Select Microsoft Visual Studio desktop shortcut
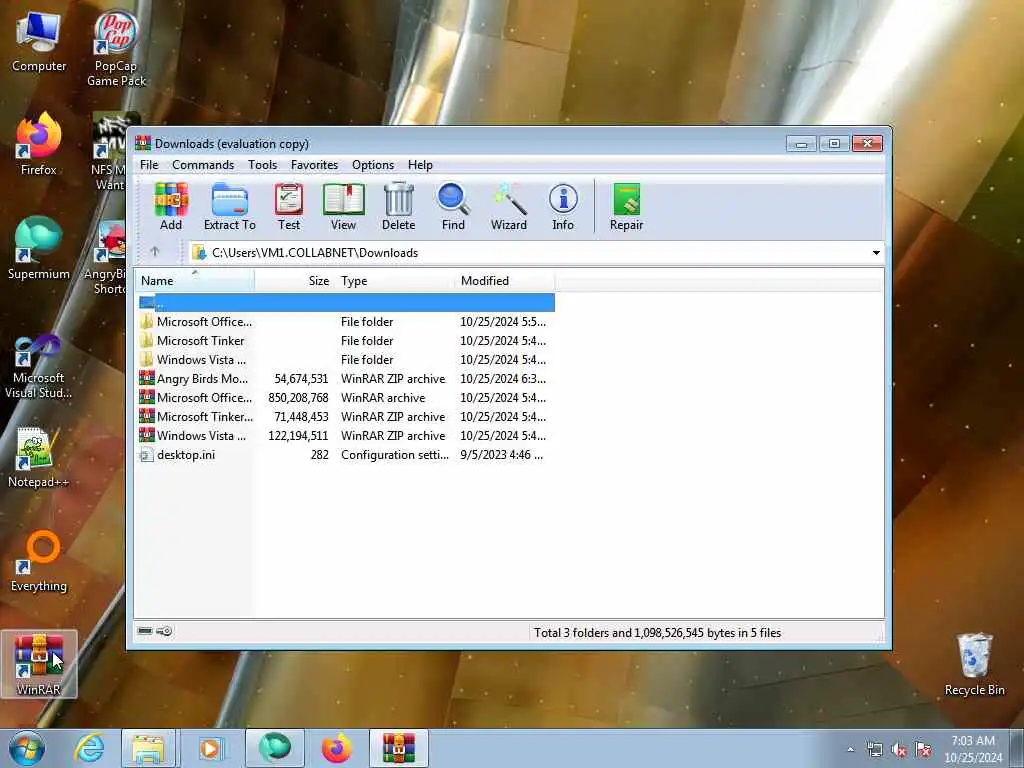 39,366
